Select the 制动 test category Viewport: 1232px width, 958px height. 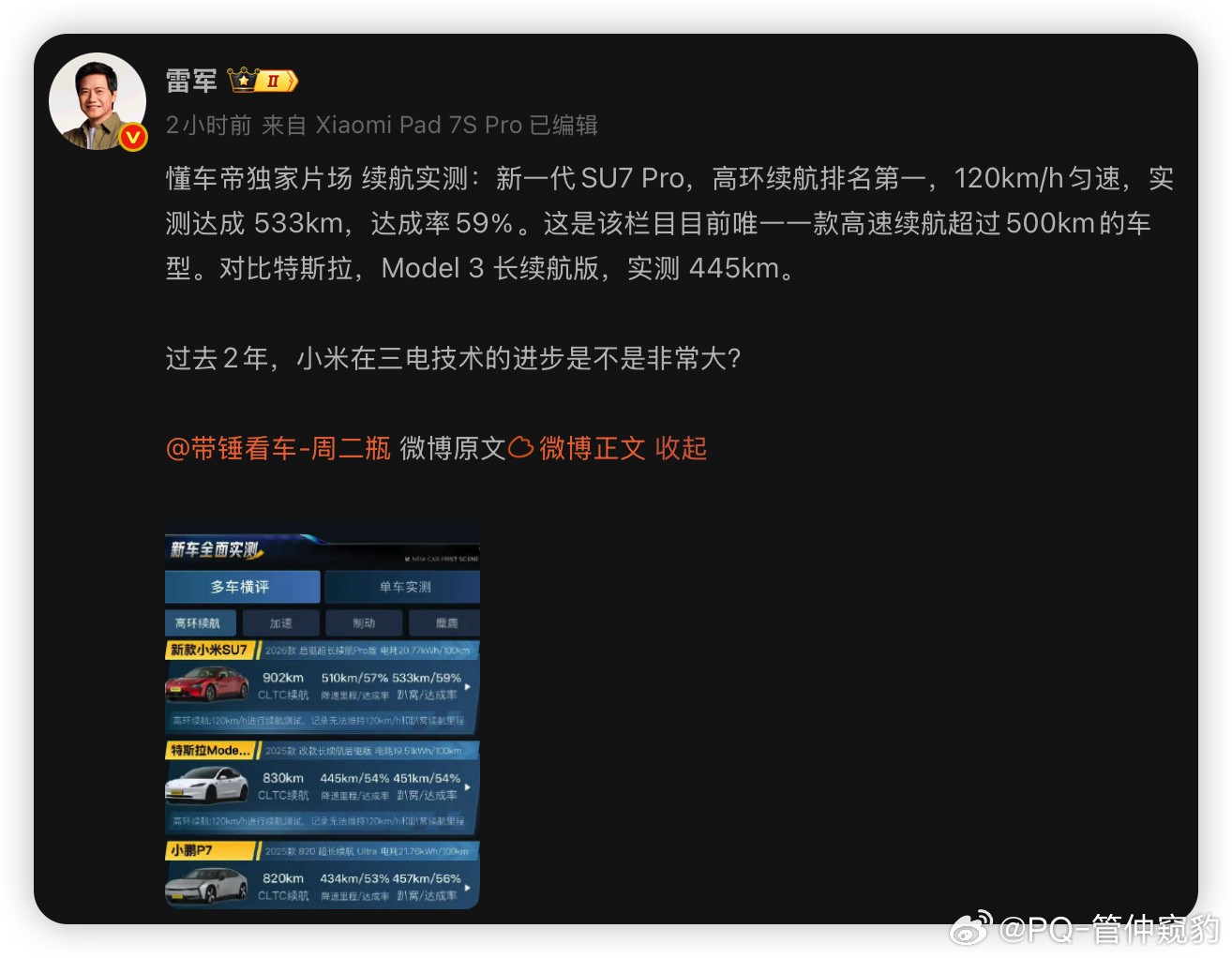click(363, 621)
